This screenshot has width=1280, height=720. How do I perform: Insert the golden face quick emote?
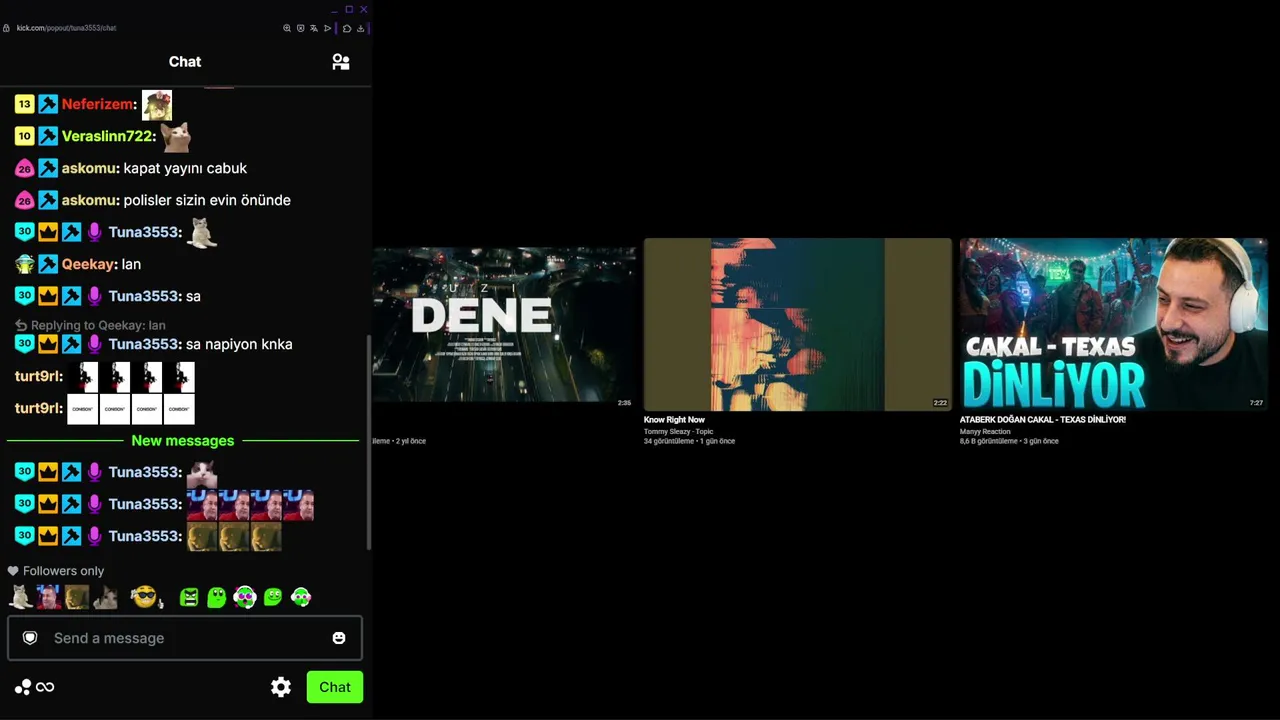click(77, 597)
